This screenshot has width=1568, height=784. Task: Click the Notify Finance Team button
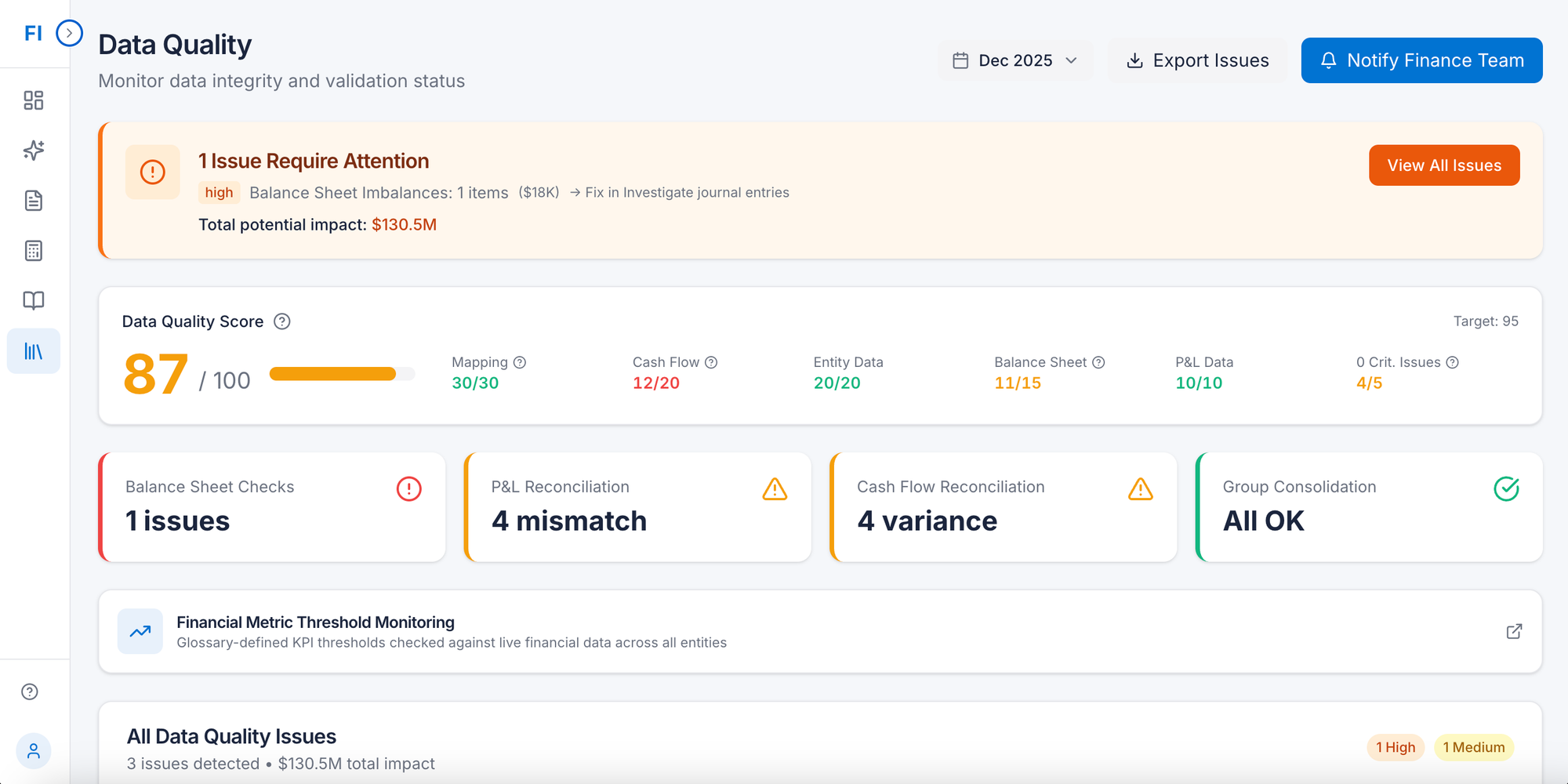click(1421, 60)
